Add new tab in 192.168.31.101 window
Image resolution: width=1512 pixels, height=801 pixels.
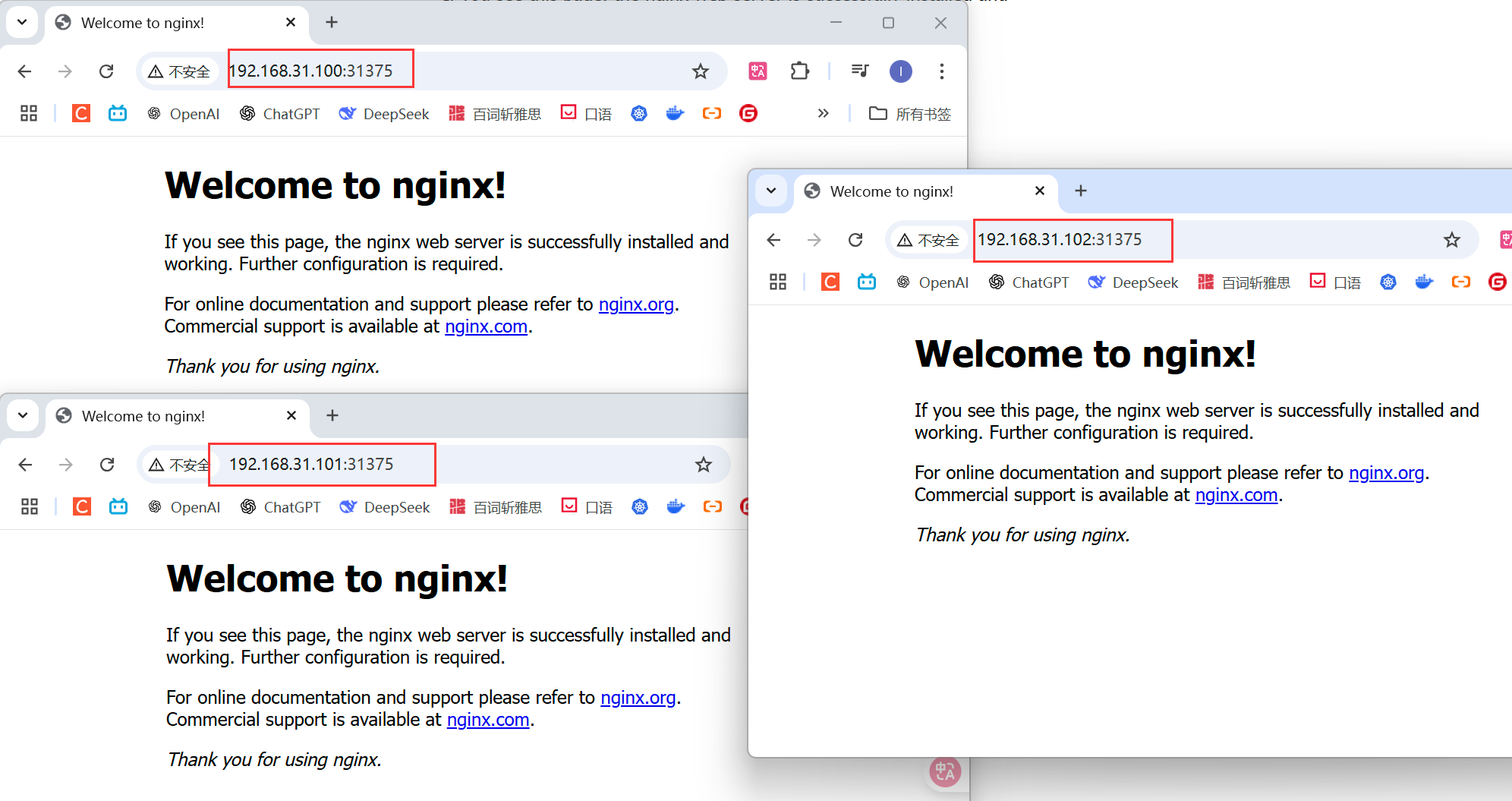332,416
